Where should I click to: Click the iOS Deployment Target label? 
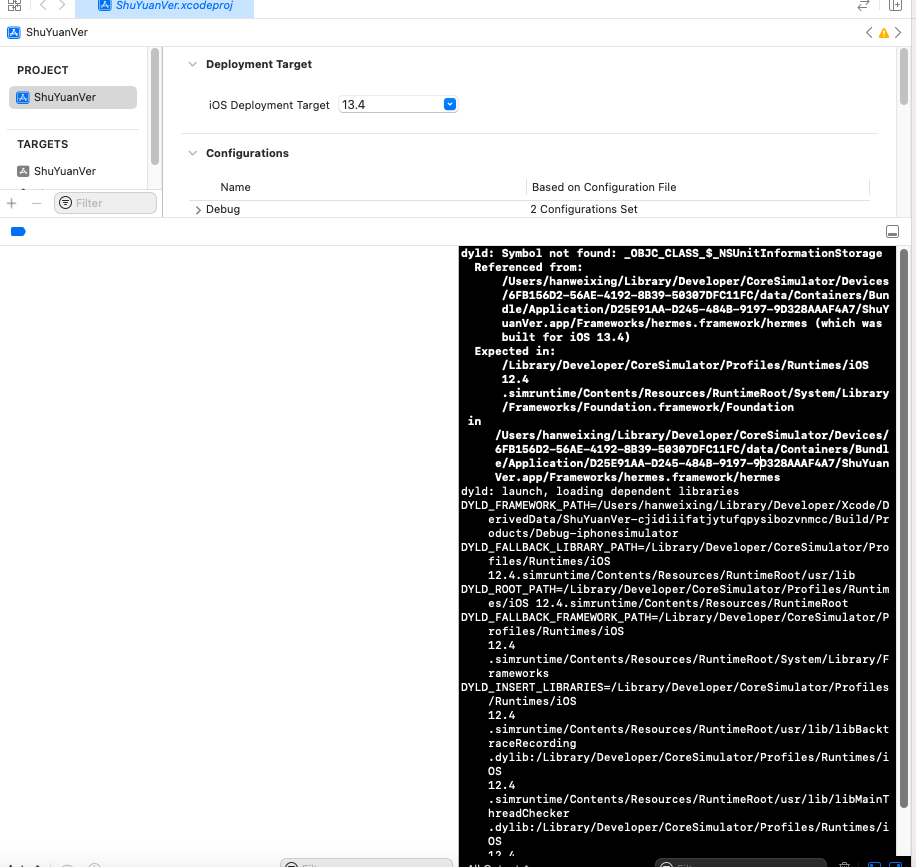coord(269,105)
